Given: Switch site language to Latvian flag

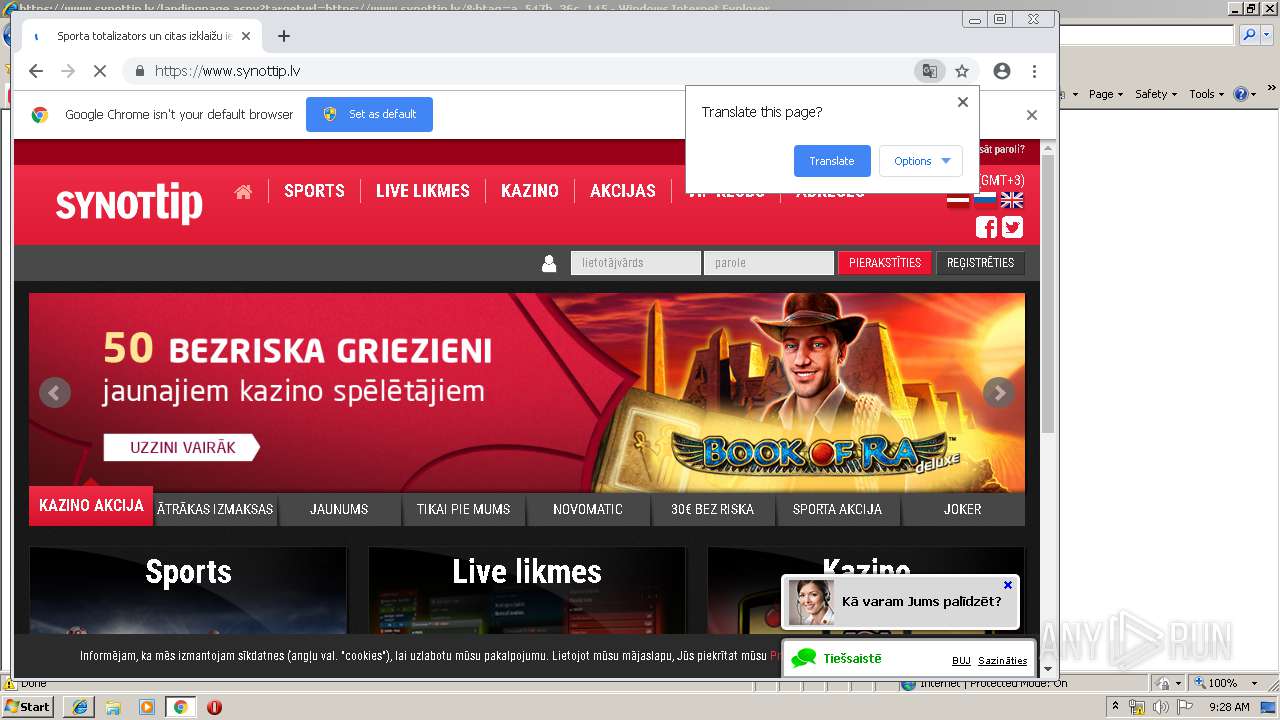Looking at the screenshot, I should click(958, 200).
